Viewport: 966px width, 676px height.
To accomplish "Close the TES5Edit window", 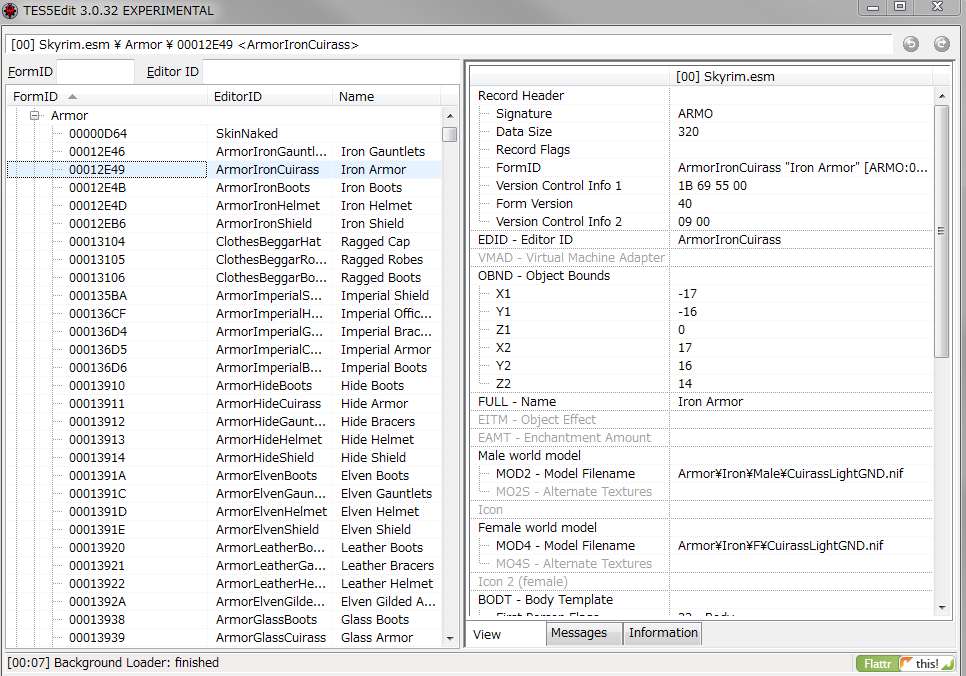I will pos(938,7).
